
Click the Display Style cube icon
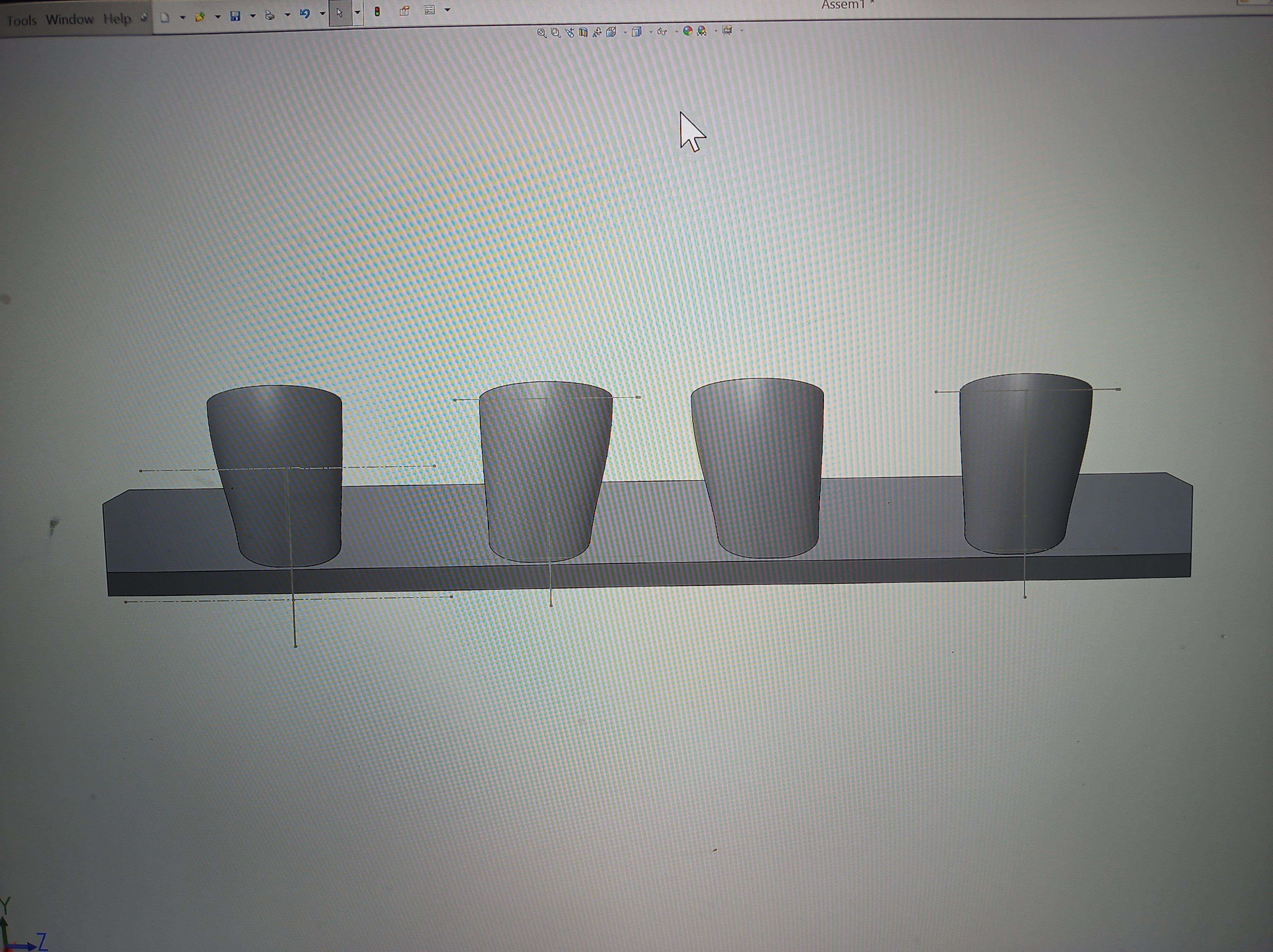[636, 32]
